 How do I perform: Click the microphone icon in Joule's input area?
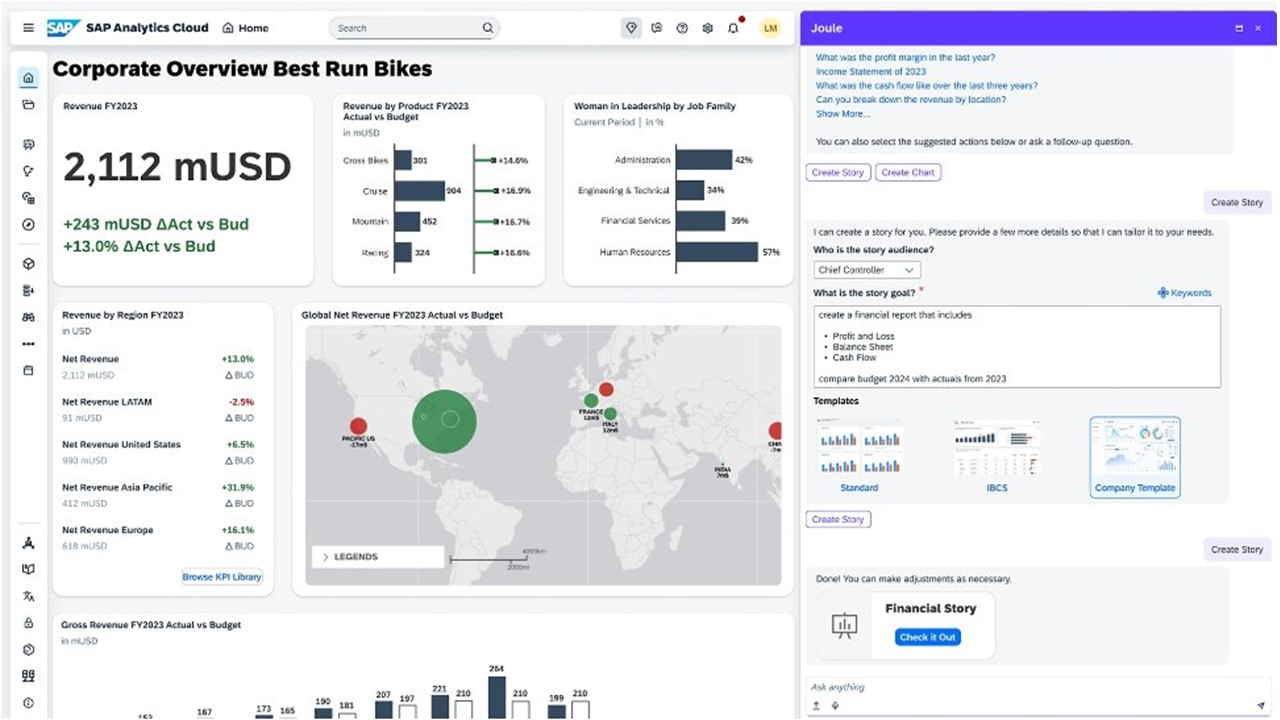point(835,705)
